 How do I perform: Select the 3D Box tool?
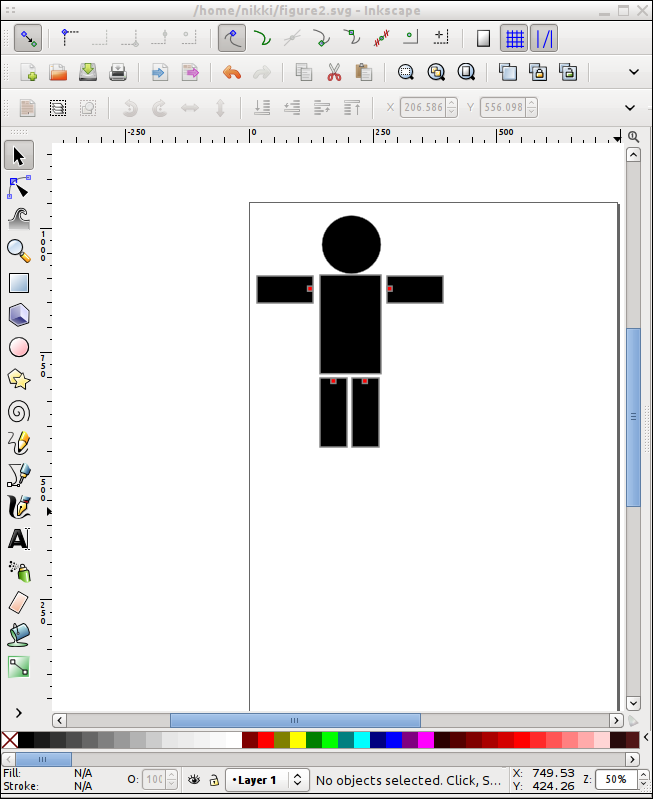(x=19, y=315)
